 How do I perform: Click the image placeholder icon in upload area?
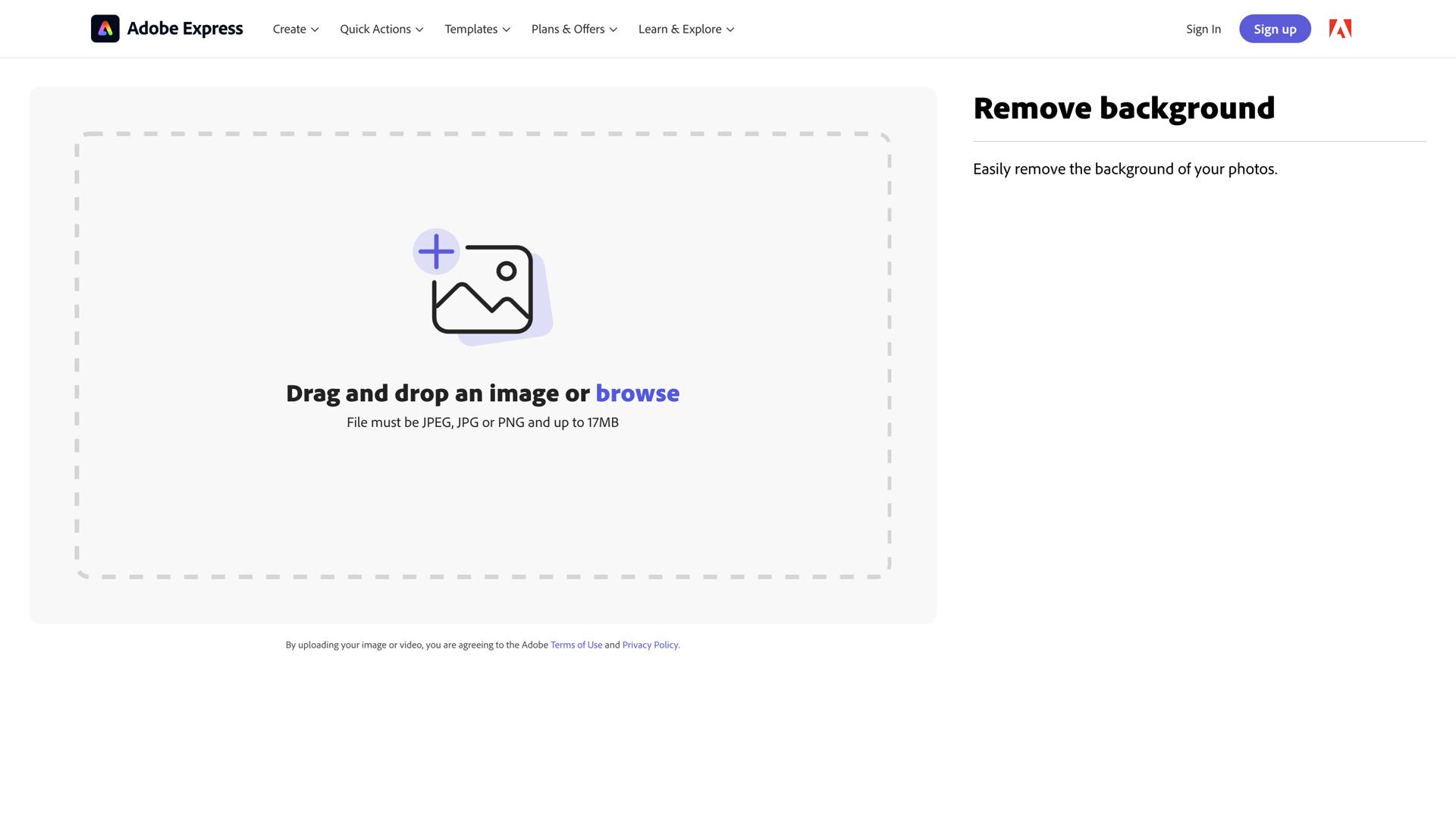tap(483, 290)
